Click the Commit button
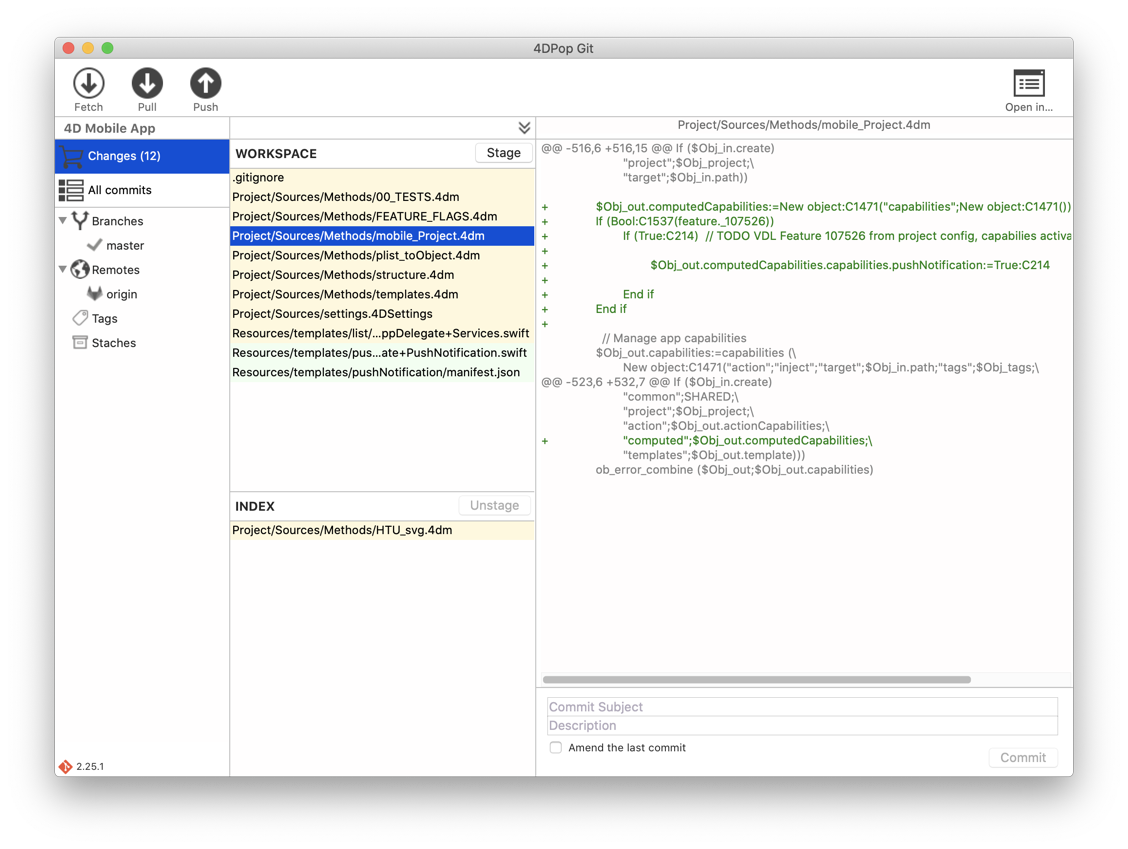This screenshot has height=849, width=1128. 1022,757
